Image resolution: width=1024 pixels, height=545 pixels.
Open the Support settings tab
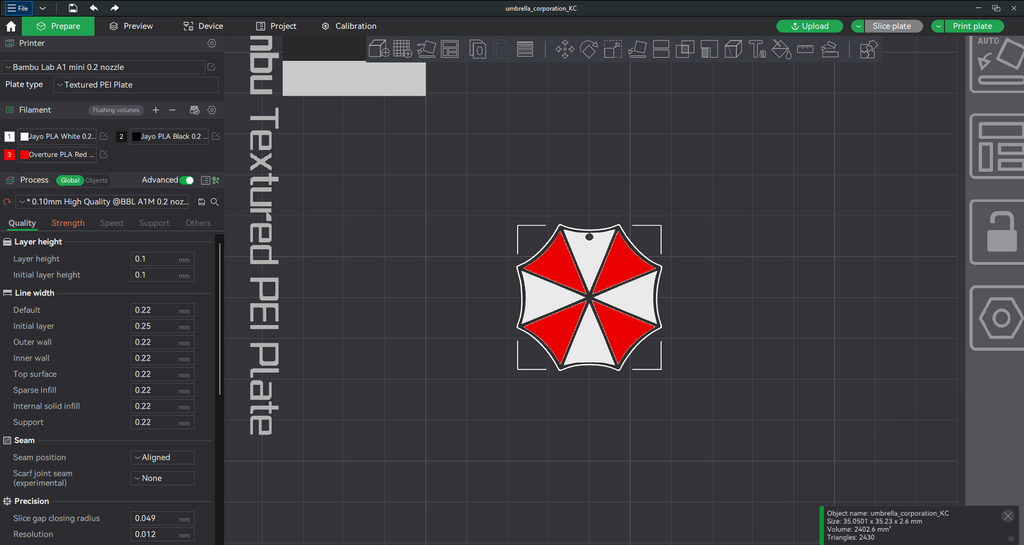click(154, 223)
